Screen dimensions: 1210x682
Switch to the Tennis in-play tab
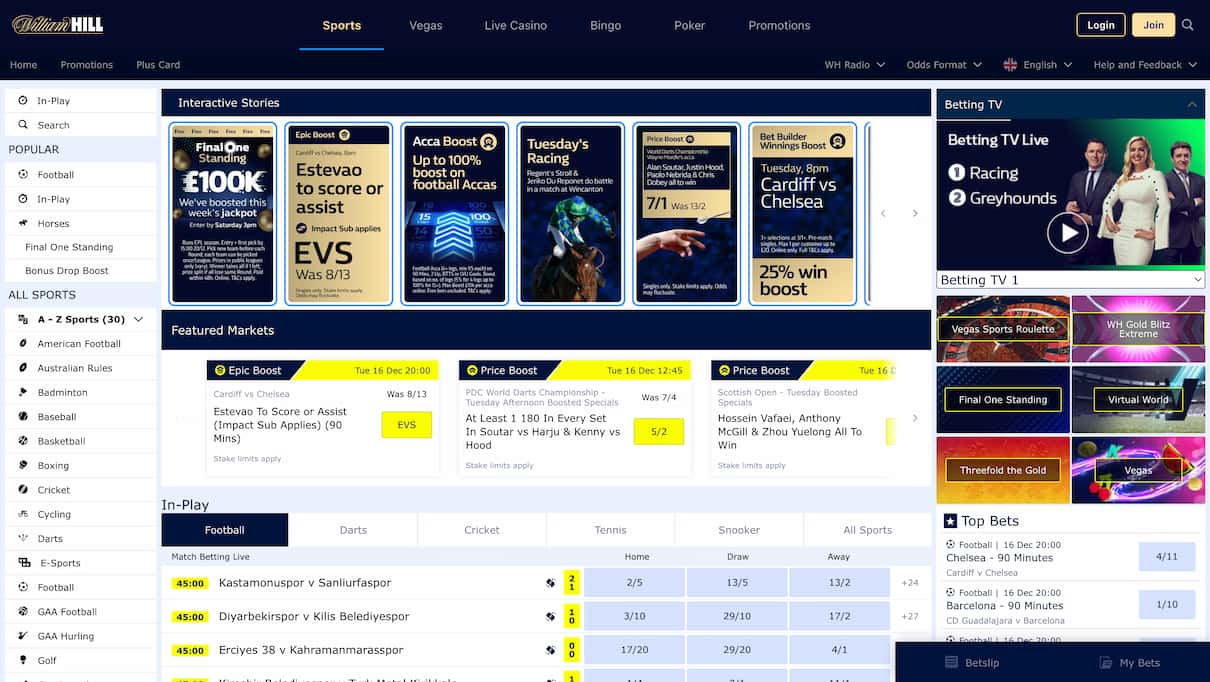(x=610, y=529)
